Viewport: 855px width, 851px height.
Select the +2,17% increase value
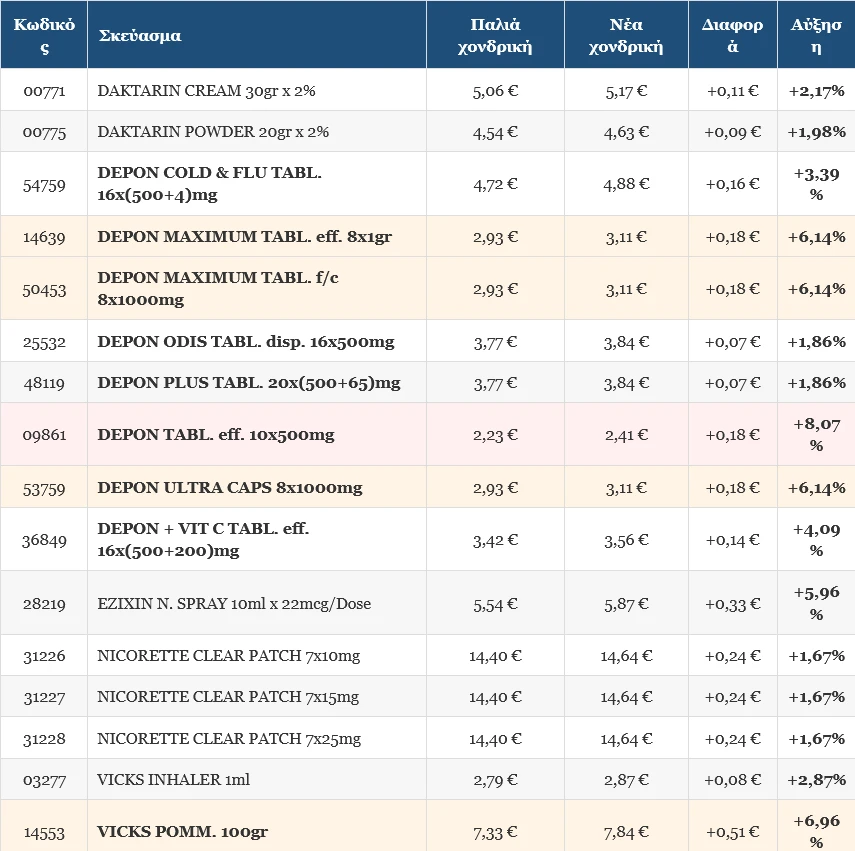pos(816,91)
